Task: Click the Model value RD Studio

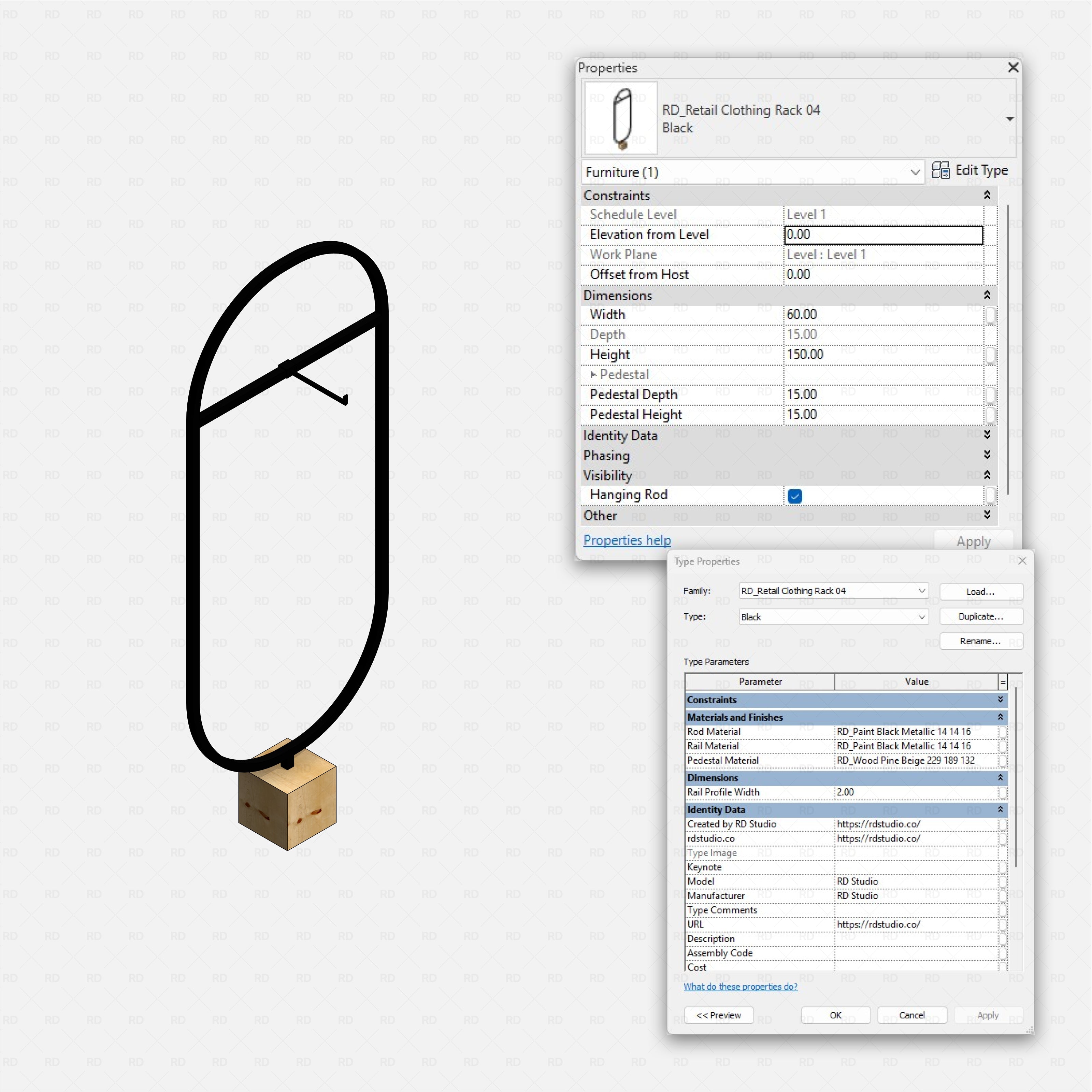Action: pyautogui.click(x=916, y=881)
